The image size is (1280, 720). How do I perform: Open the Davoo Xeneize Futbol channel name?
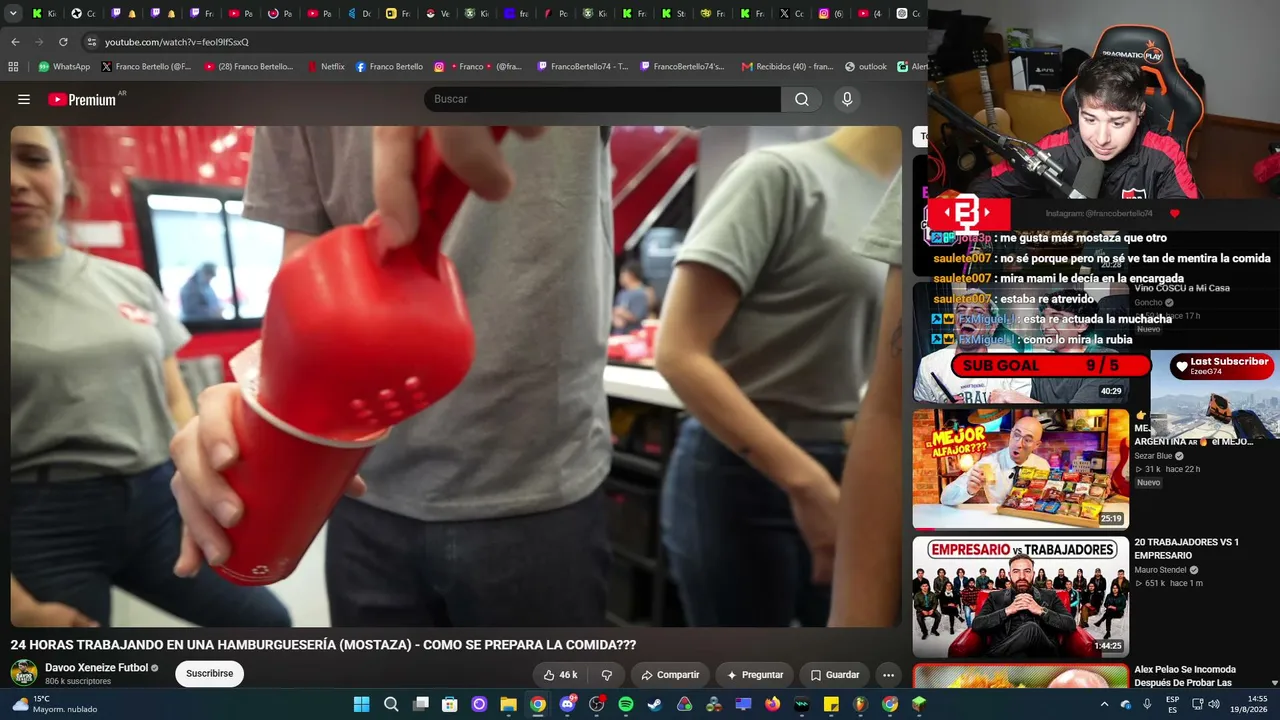click(x=96, y=668)
